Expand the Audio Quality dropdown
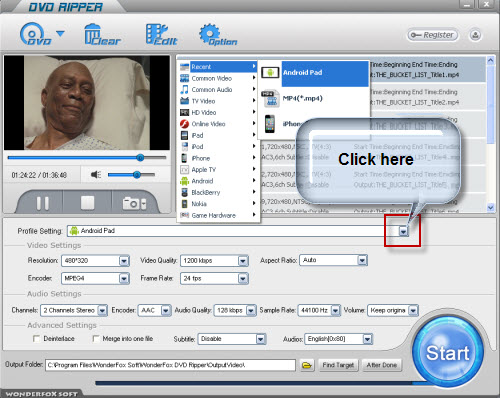 pyautogui.click(x=251, y=311)
